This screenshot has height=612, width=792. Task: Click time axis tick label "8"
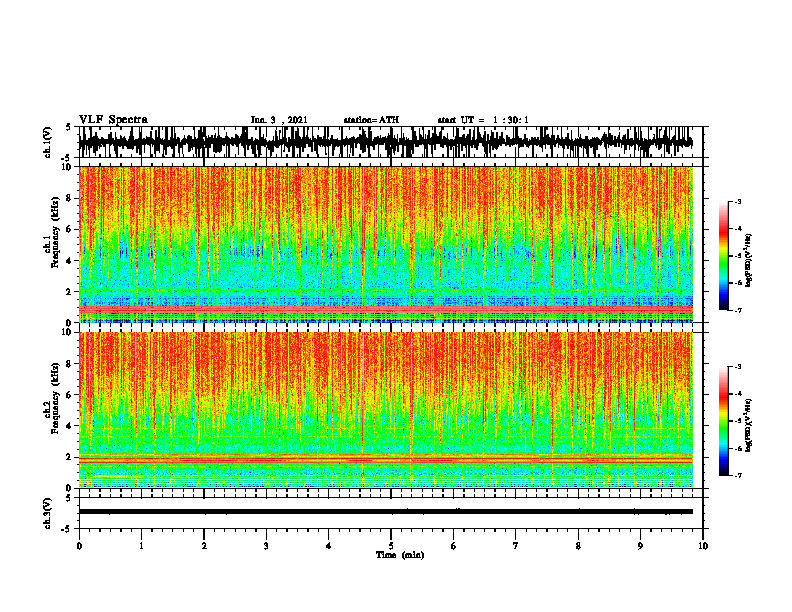point(578,546)
